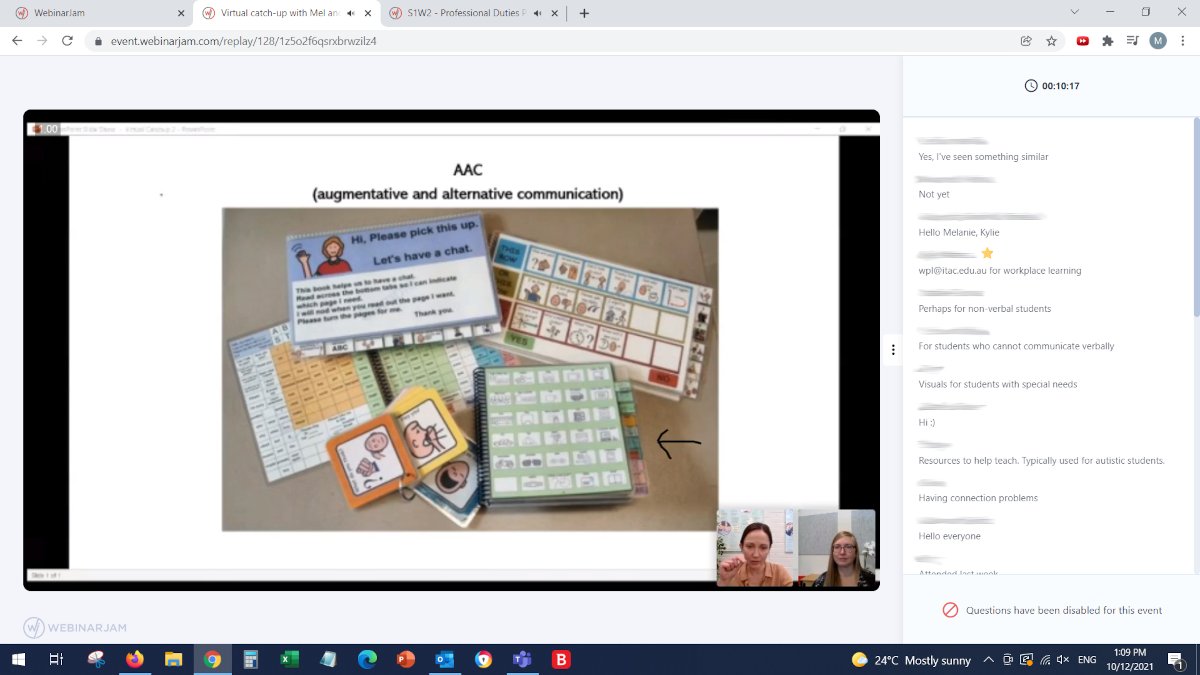The image size is (1200, 675).
Task: Click the chat panel scrollbar
Action: tap(1196, 215)
